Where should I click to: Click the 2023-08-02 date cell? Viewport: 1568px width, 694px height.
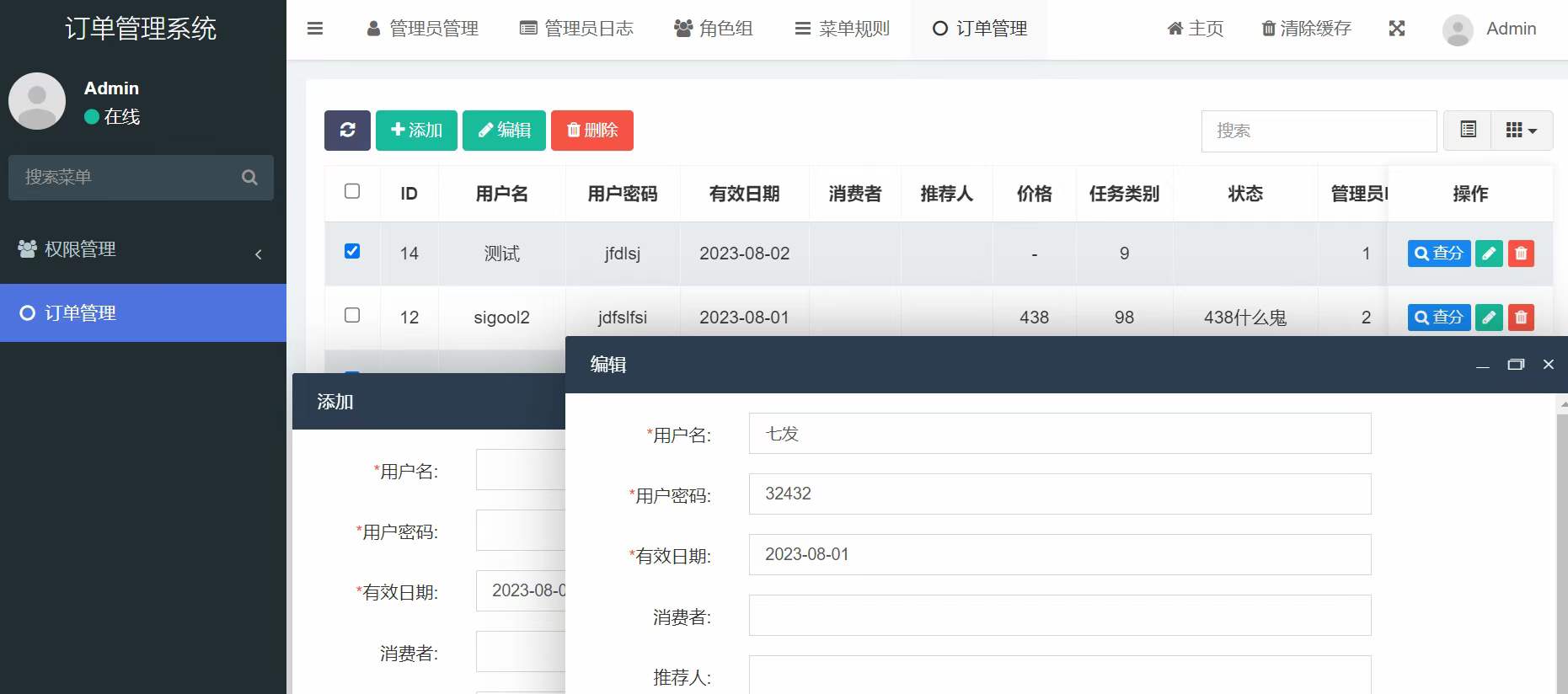pyautogui.click(x=745, y=254)
